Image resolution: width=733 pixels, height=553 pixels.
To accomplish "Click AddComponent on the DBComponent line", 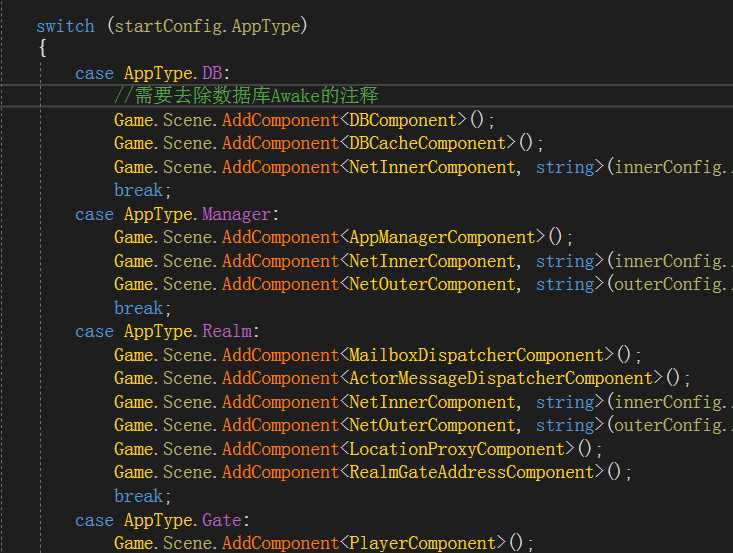I will click(280, 120).
